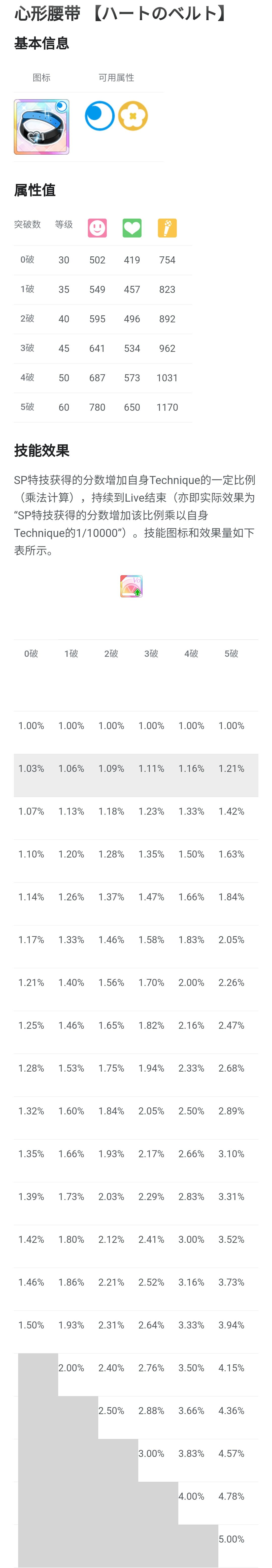Click the pink smiley face stat icon

pos(97,228)
